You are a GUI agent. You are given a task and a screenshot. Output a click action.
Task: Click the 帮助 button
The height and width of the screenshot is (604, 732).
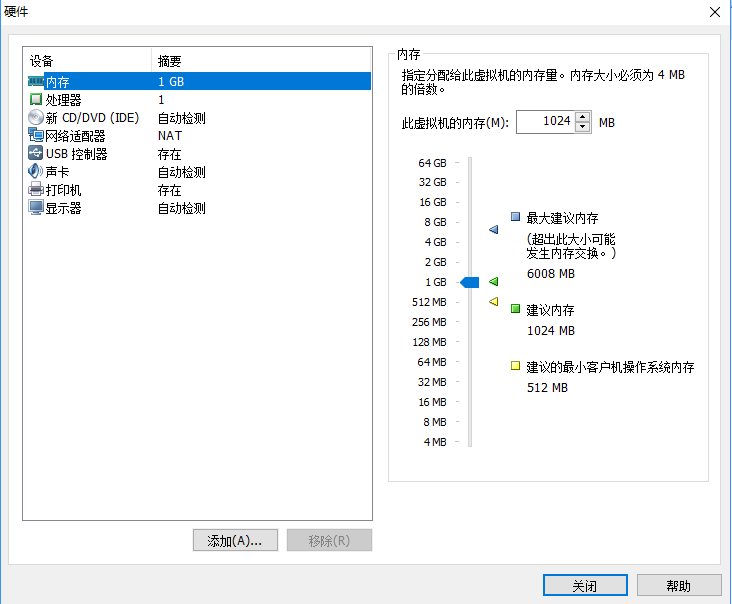point(679,585)
